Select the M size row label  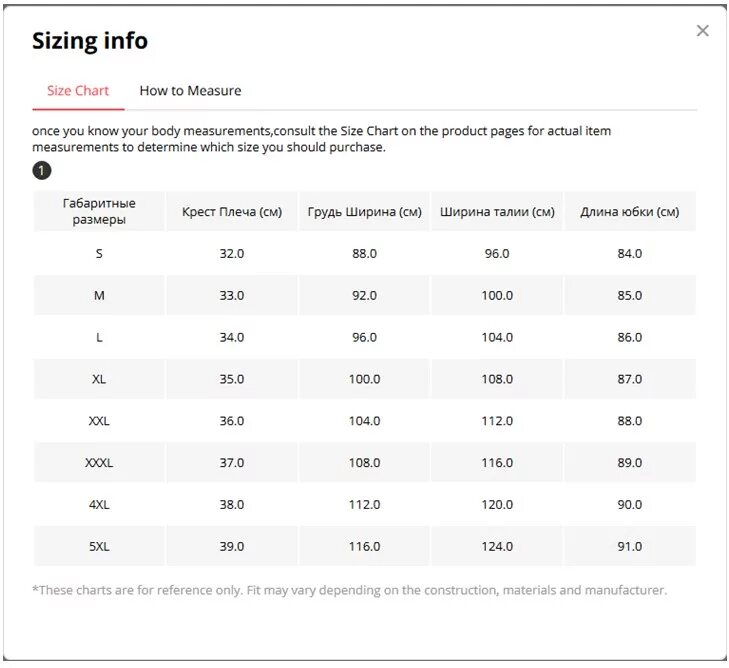tap(99, 296)
